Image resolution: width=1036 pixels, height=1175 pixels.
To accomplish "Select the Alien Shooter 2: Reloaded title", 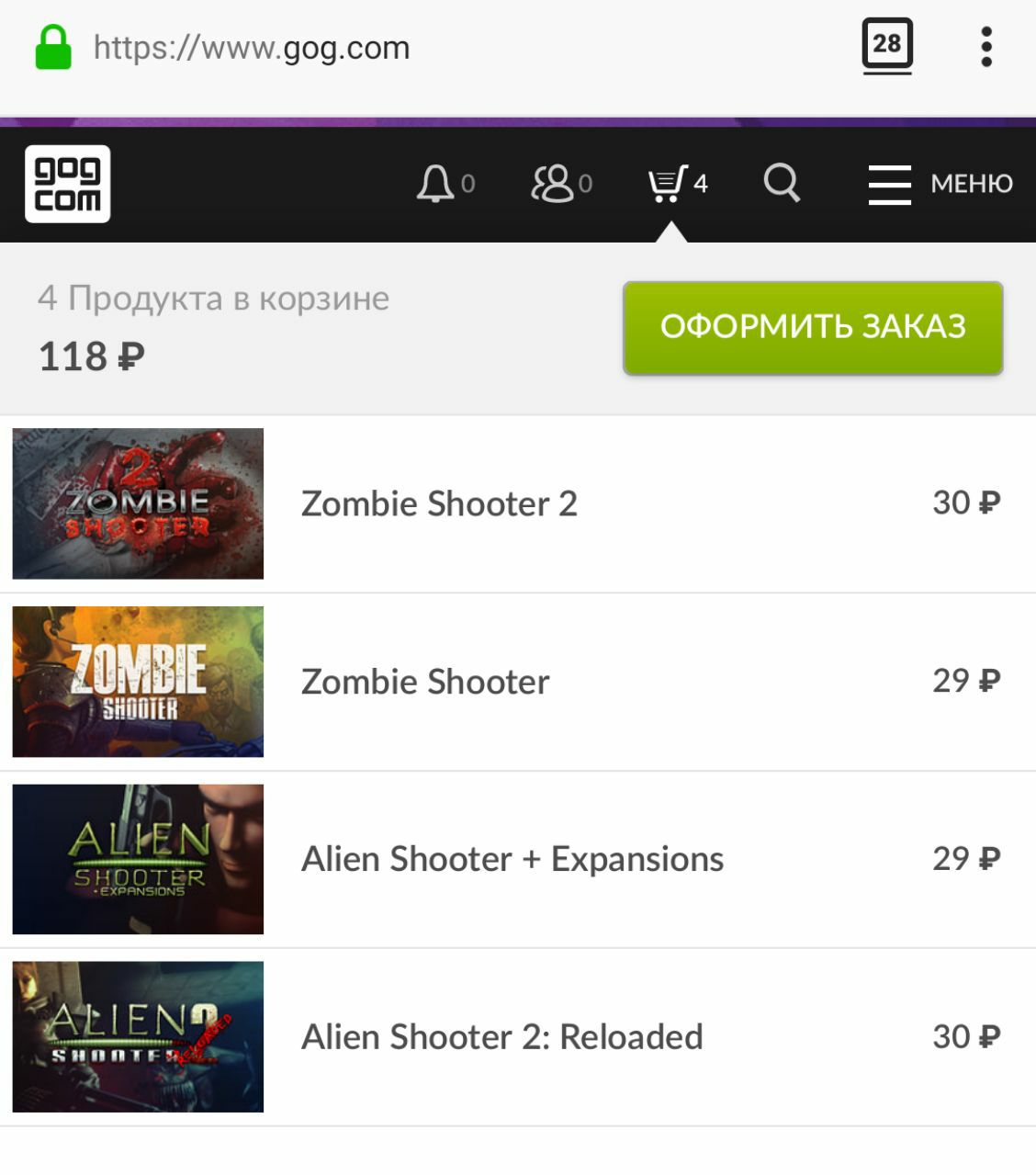I will (502, 1037).
